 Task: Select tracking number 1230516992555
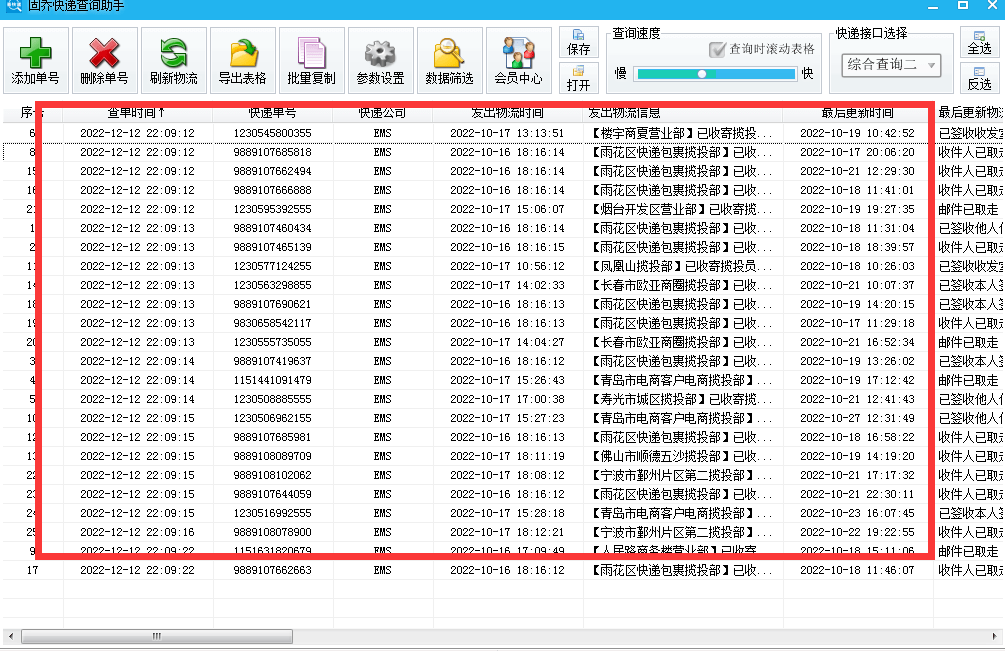coord(272,513)
